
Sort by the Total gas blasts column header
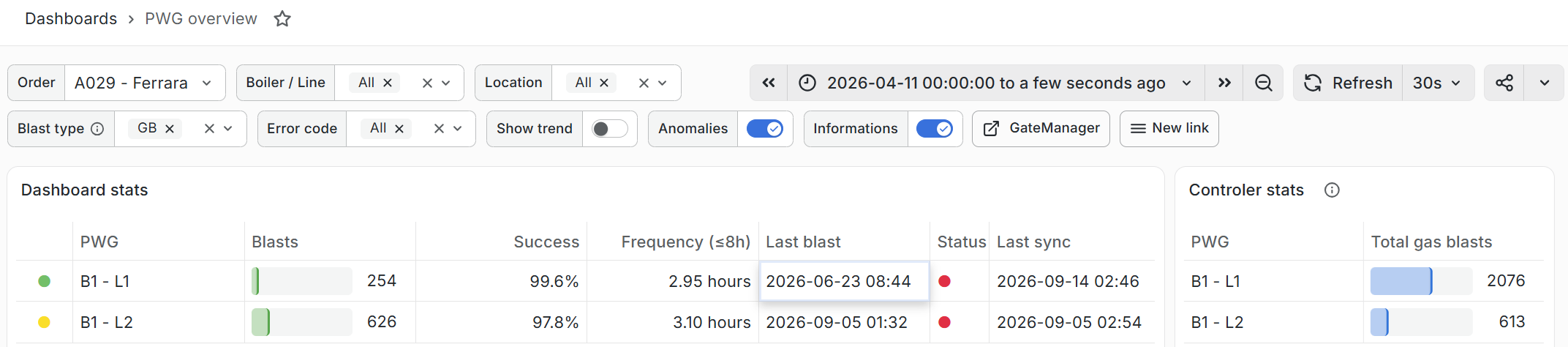(1431, 242)
